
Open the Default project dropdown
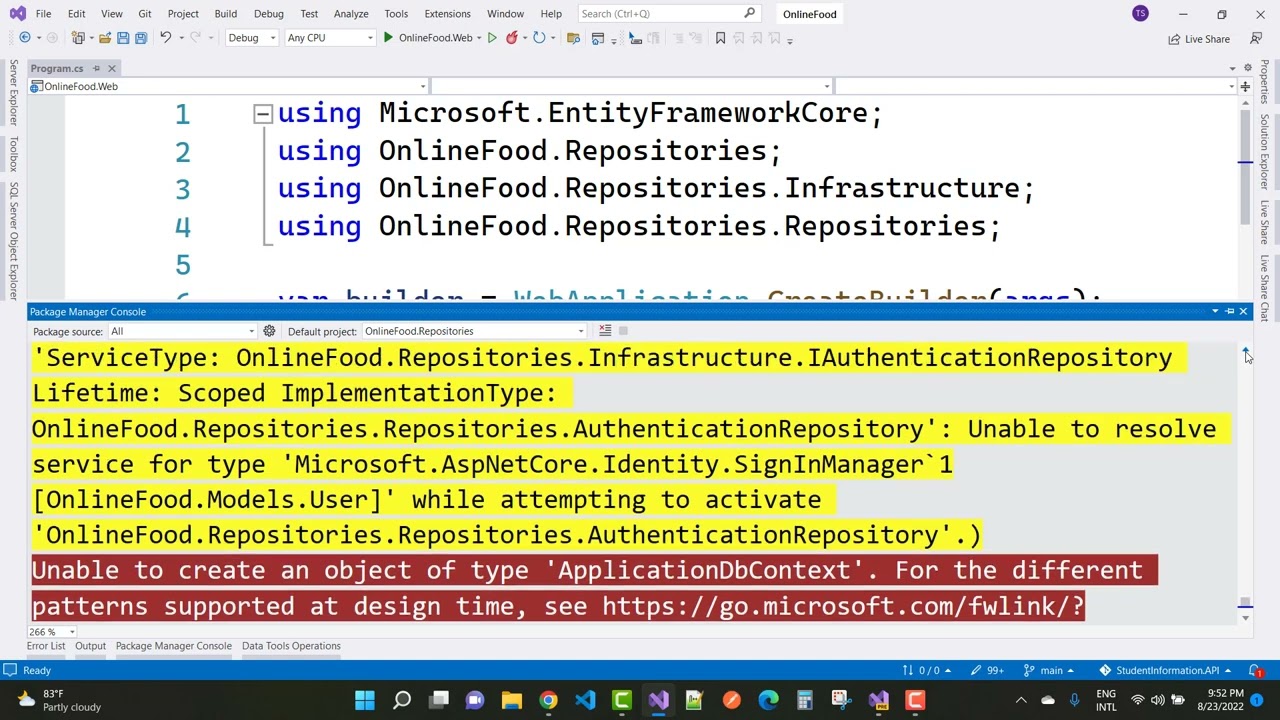[x=475, y=331]
